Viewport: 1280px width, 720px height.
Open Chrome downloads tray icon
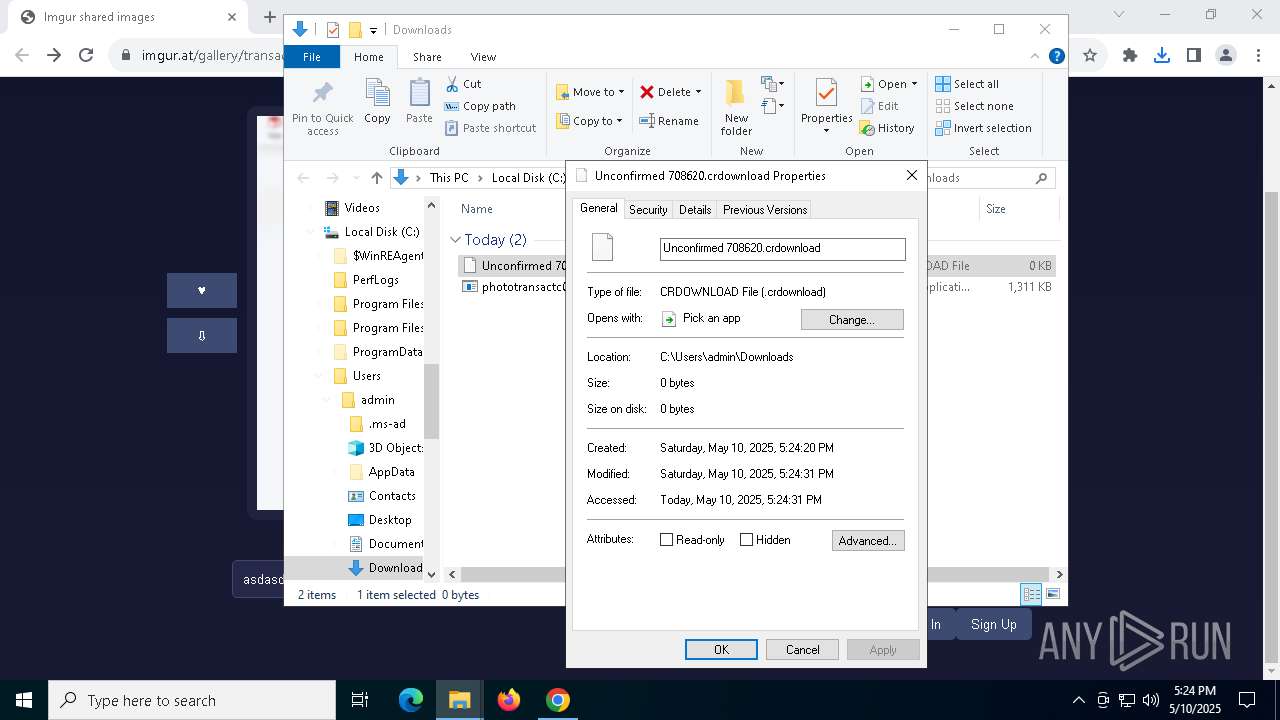pos(1162,55)
